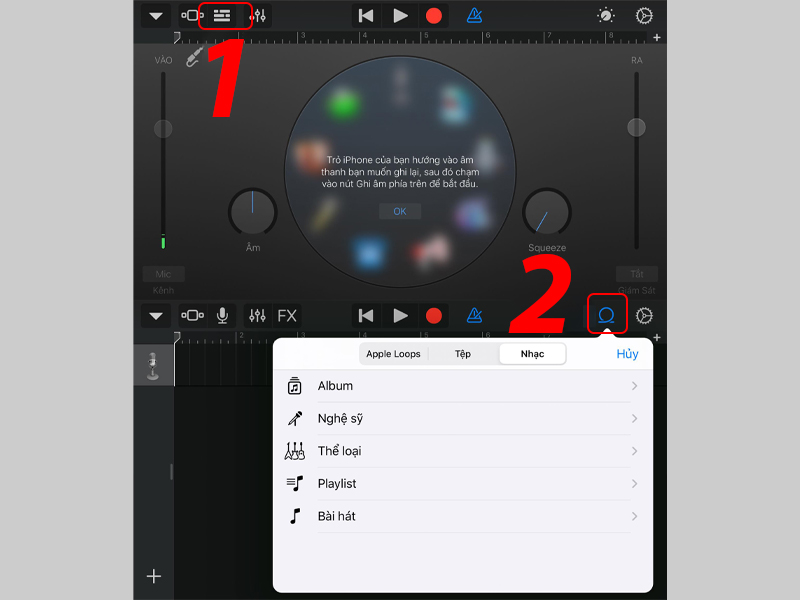
Task: Add a song section on lower ruler
Action: [x=657, y=338]
